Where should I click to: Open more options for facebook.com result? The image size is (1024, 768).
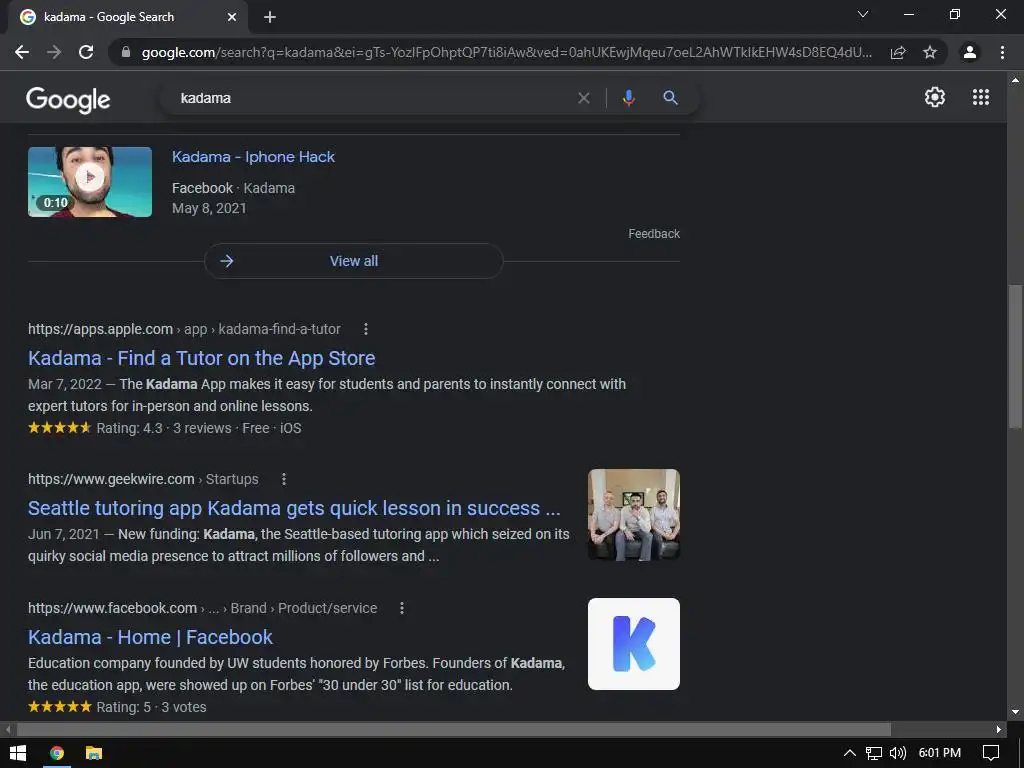click(402, 608)
